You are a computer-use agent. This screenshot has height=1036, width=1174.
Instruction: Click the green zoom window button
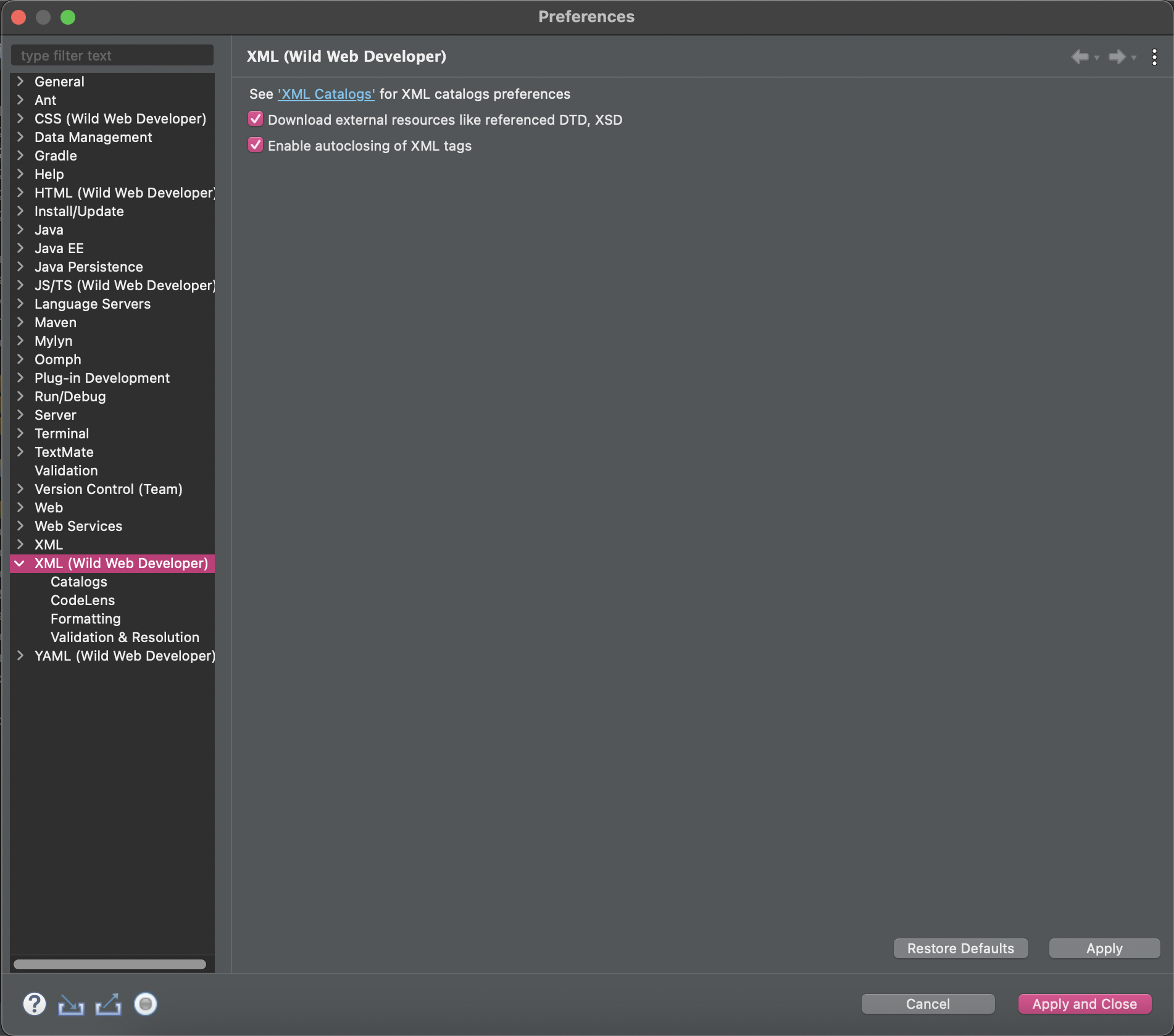68,17
